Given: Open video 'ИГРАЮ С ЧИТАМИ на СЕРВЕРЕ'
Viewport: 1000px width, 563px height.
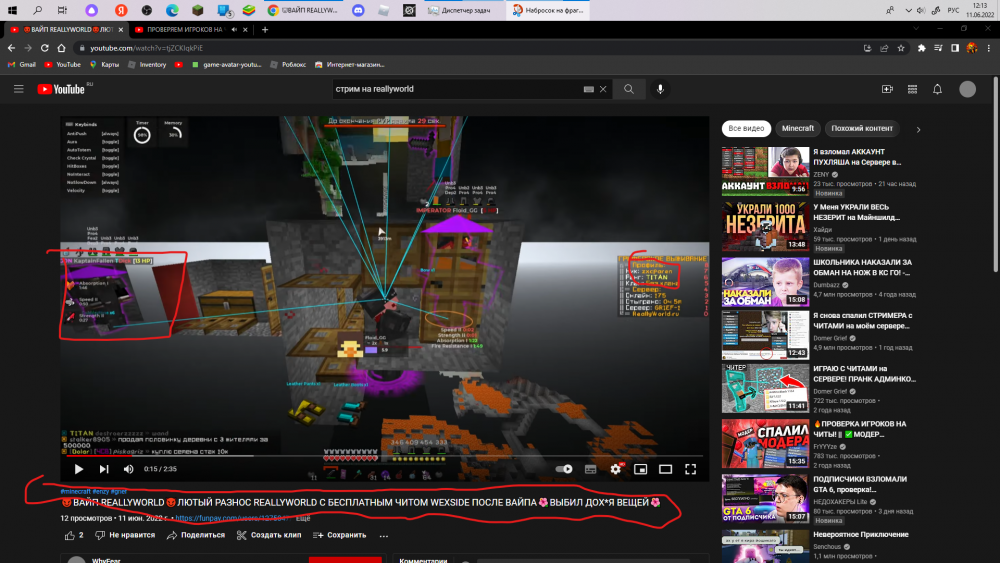Looking at the screenshot, I should [x=864, y=374].
